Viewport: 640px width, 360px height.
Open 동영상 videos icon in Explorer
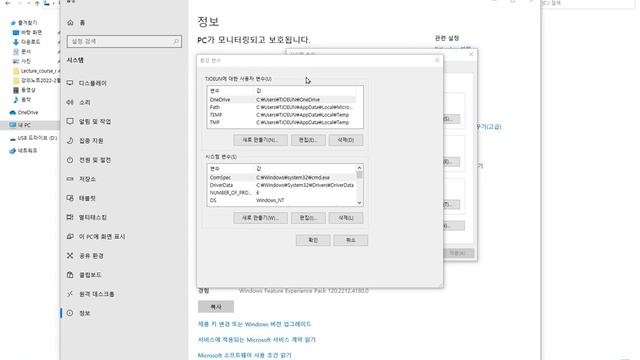point(16,90)
